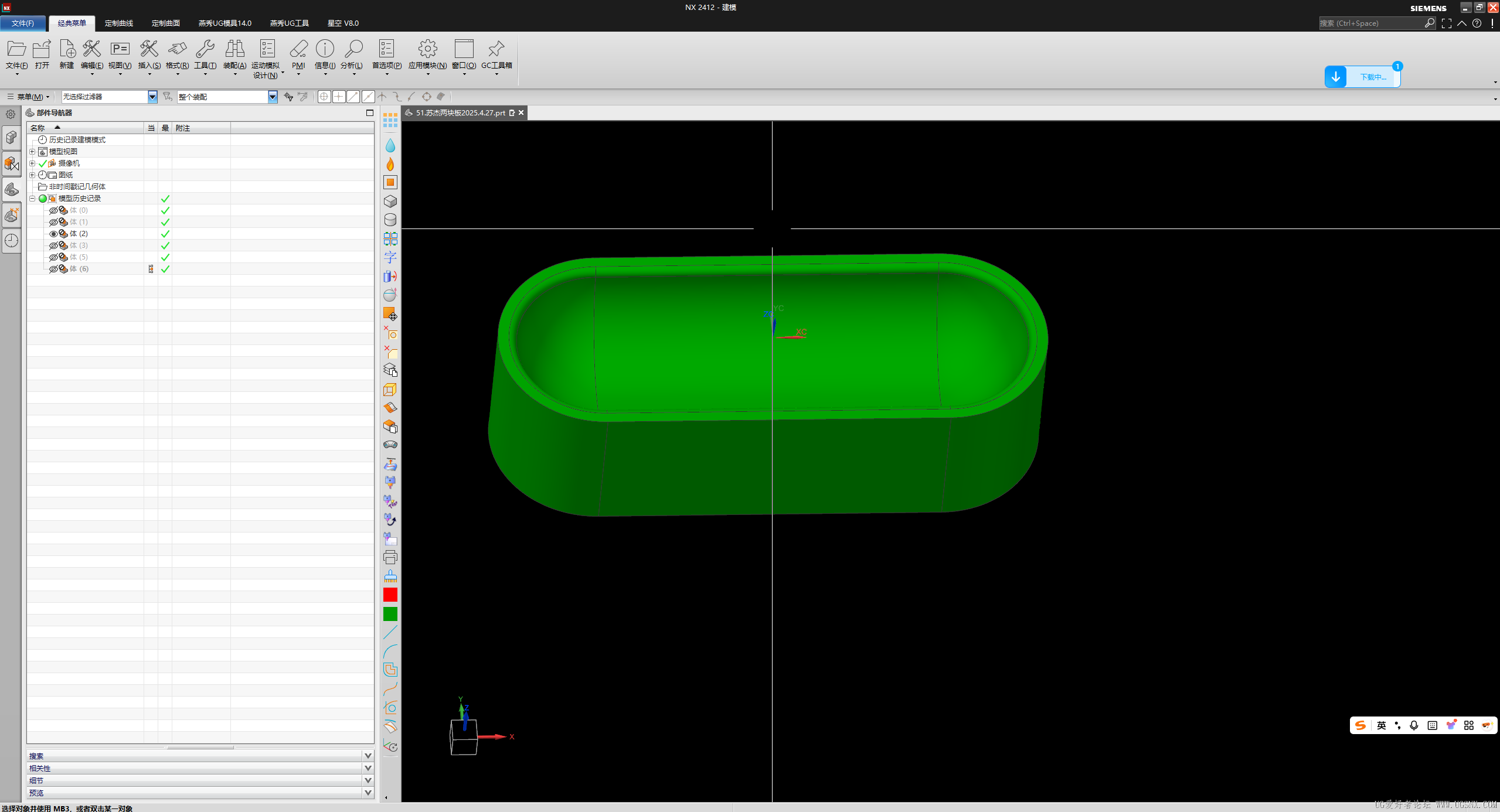The image size is (1500, 812).
Task: Select the arc curve tool
Action: pos(390,651)
